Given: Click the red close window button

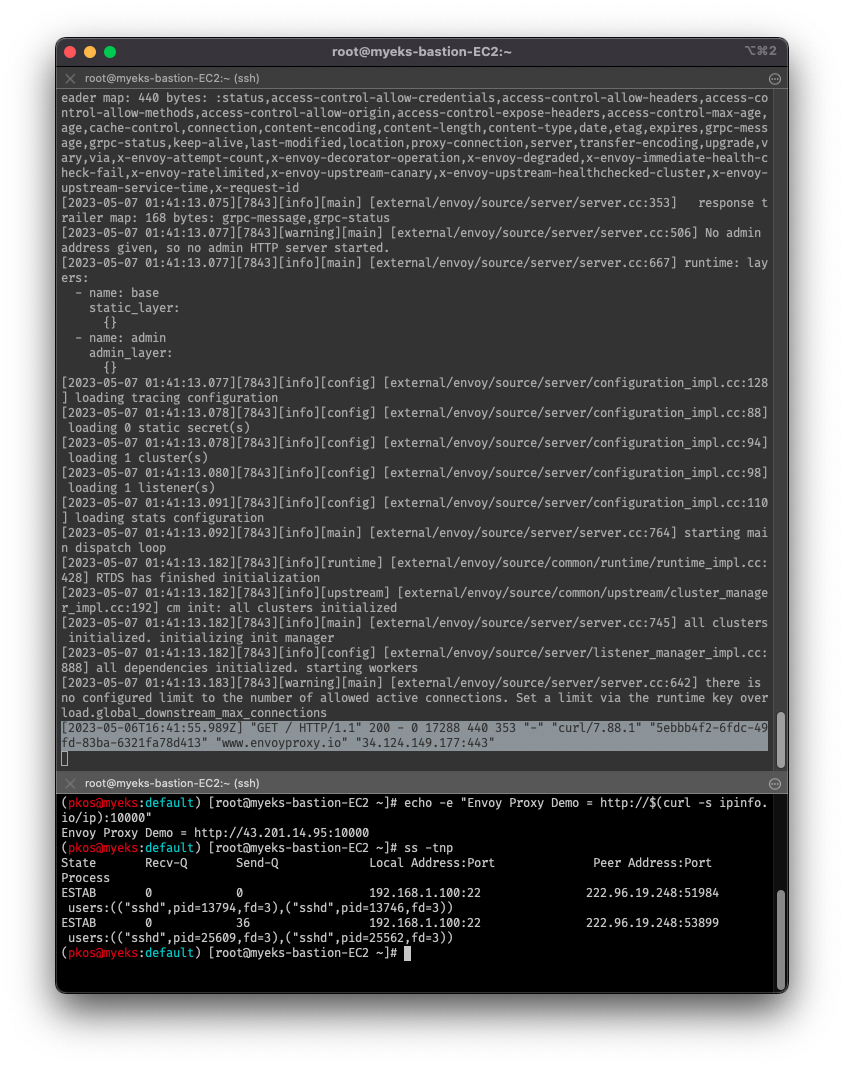Looking at the screenshot, I should (70, 52).
